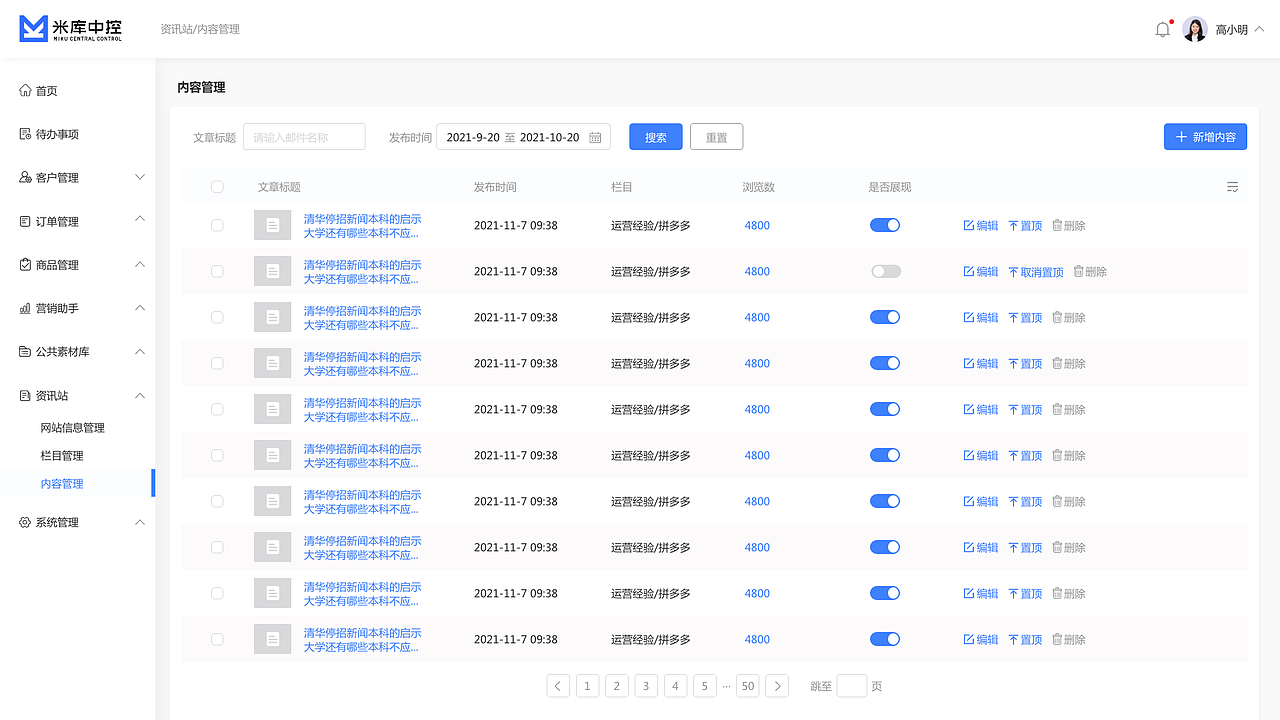Go to 首页 via its house icon
The height and width of the screenshot is (720, 1280).
click(x=25, y=91)
